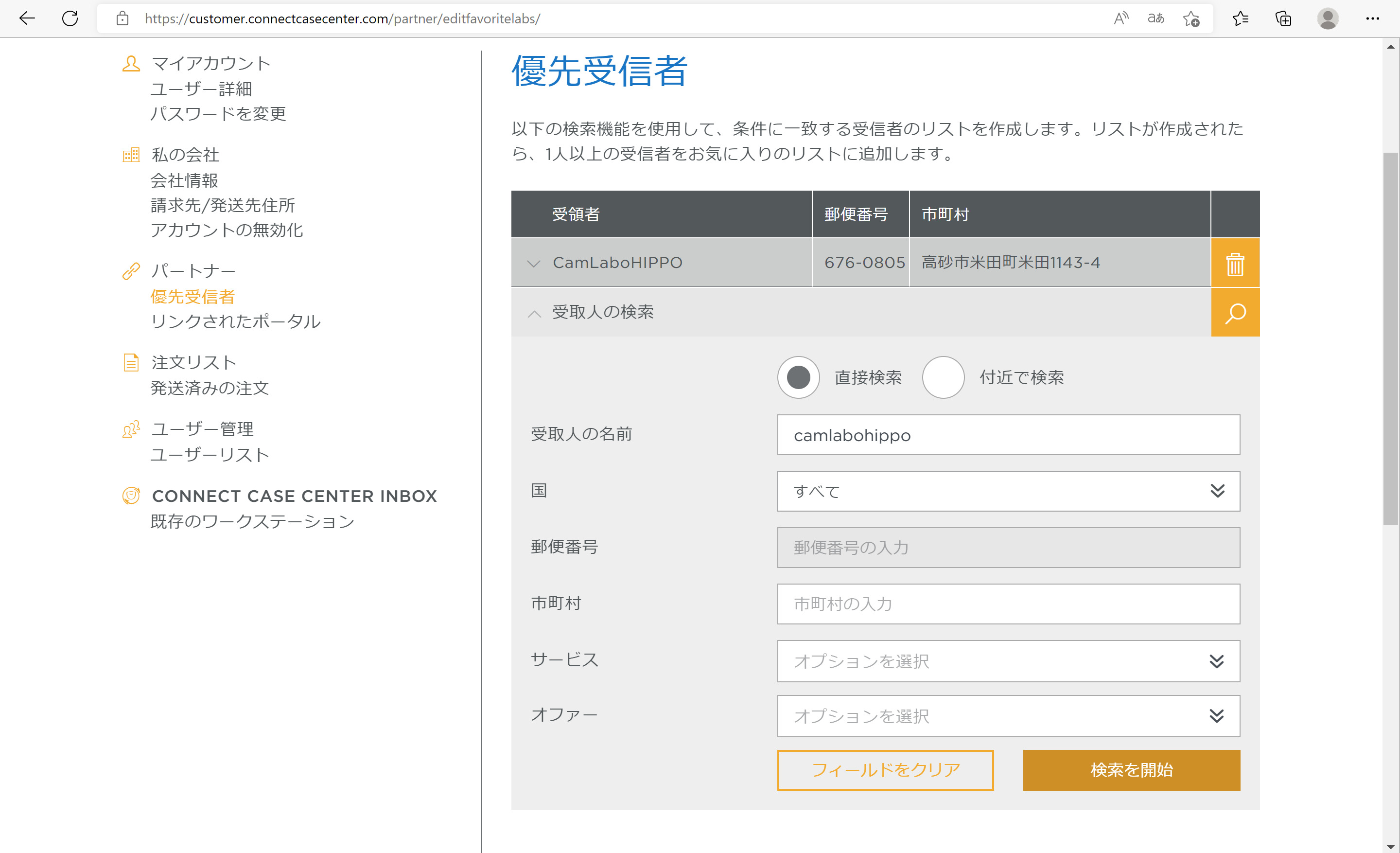Click the 注文リスト heading
The height and width of the screenshot is (853, 1400).
[x=194, y=362]
